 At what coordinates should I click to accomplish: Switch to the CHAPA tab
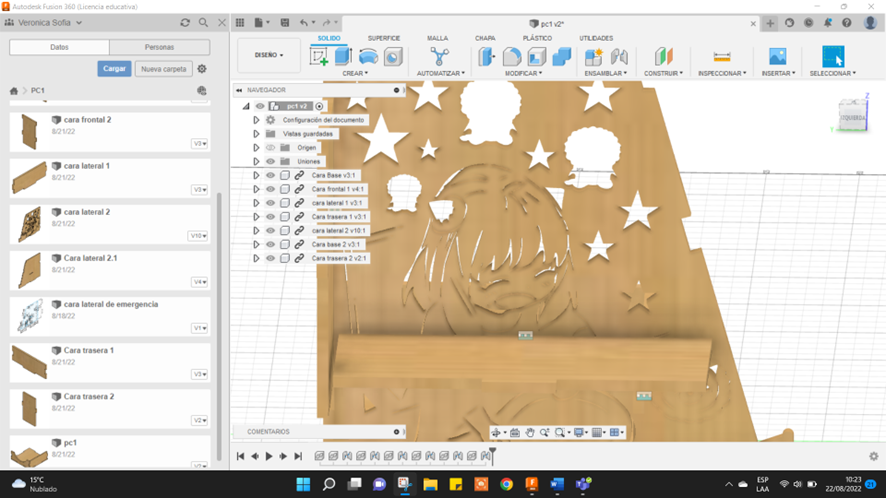tap(485, 38)
